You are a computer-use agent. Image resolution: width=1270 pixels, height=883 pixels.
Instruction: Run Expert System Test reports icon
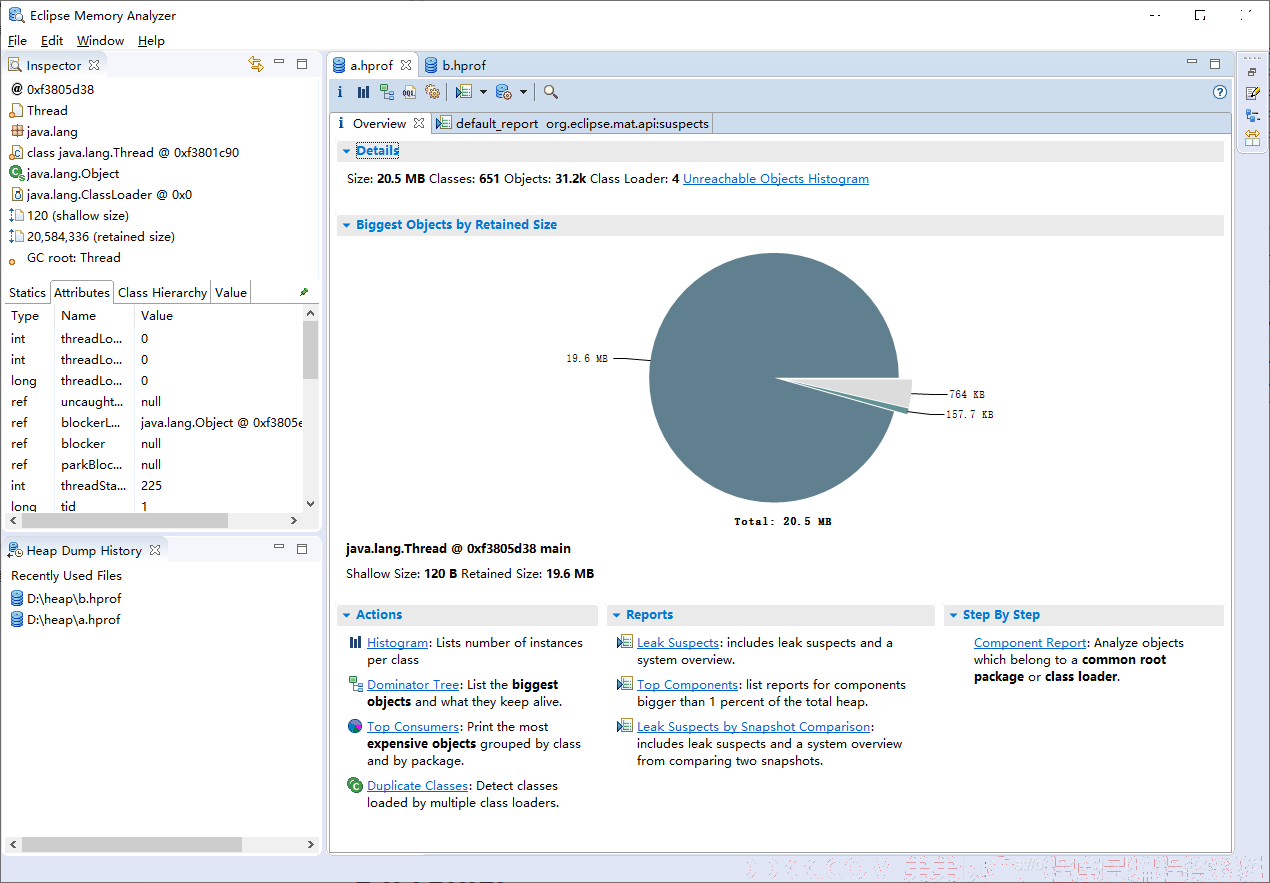[x=463, y=92]
